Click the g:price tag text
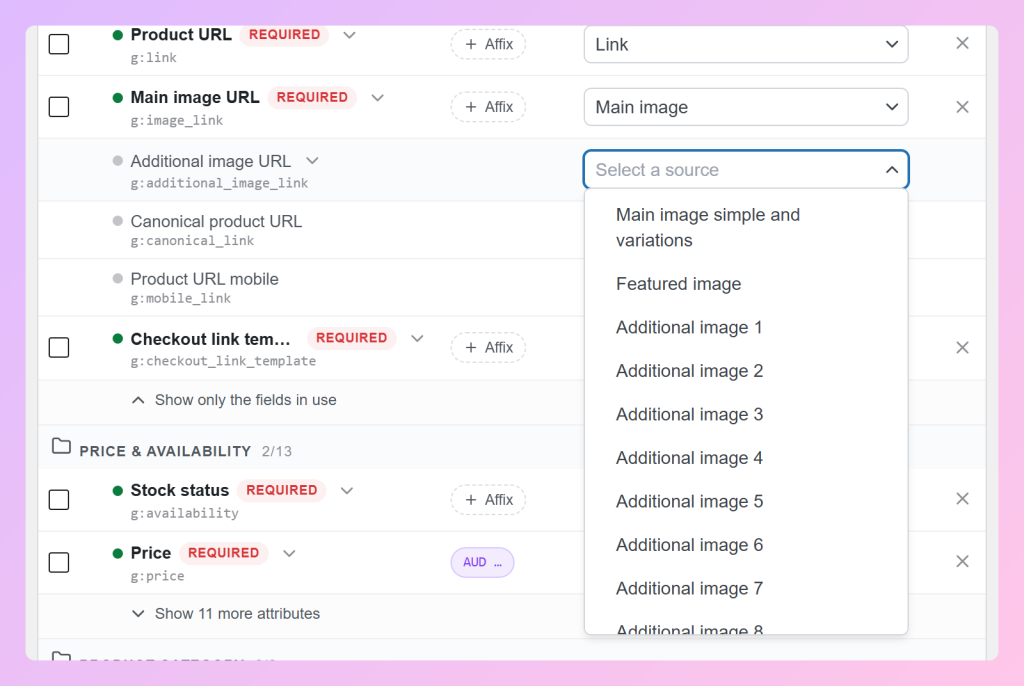Image resolution: width=1024 pixels, height=686 pixels. coord(157,576)
